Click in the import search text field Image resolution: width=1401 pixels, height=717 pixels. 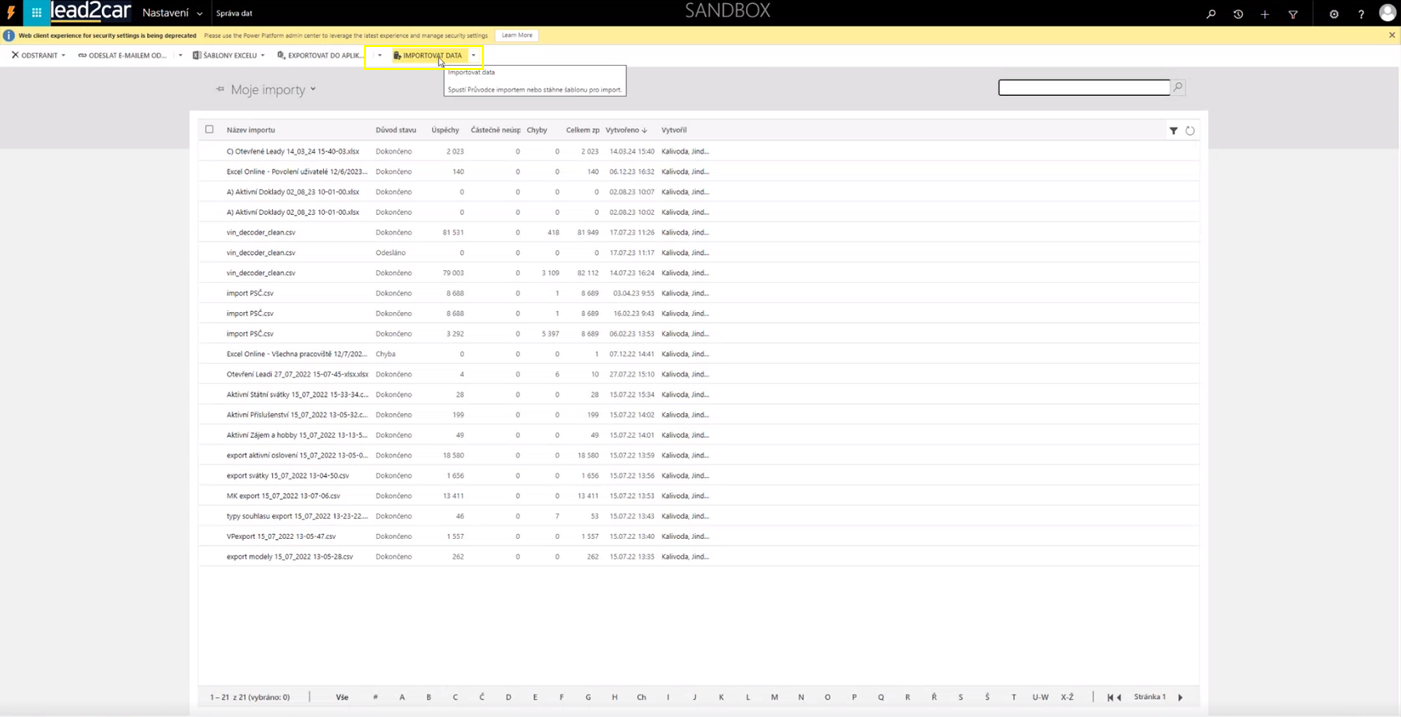pos(1084,88)
